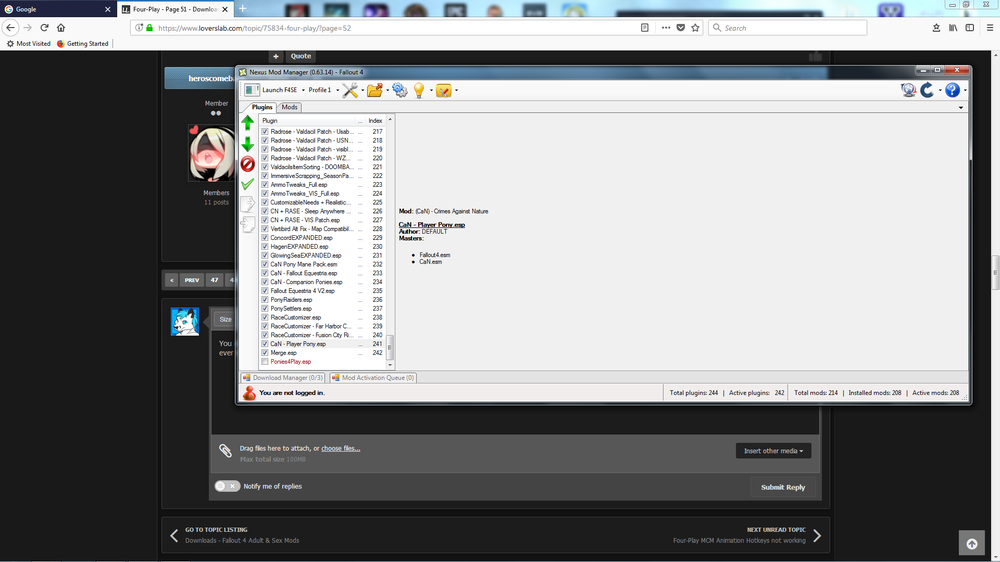Click the check for updates refresh icon

927,90
